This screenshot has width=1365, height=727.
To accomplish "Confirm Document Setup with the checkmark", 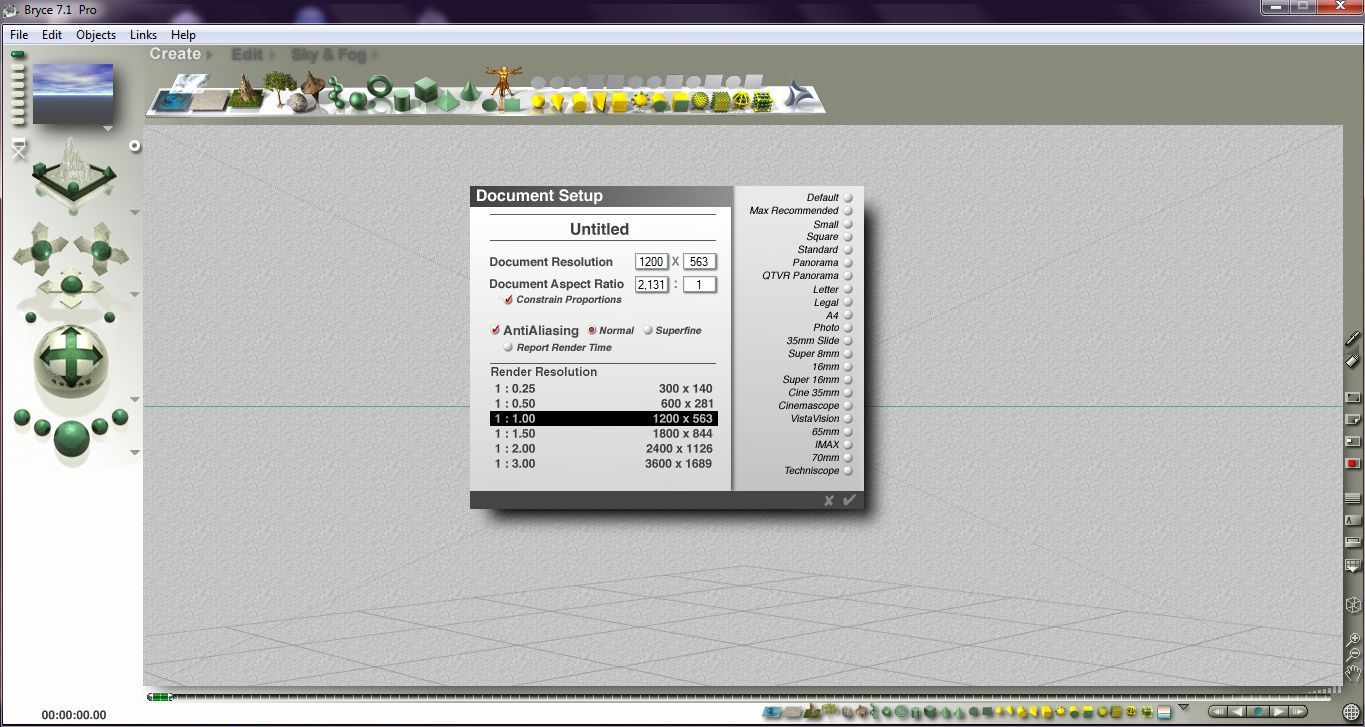I will tap(849, 500).
